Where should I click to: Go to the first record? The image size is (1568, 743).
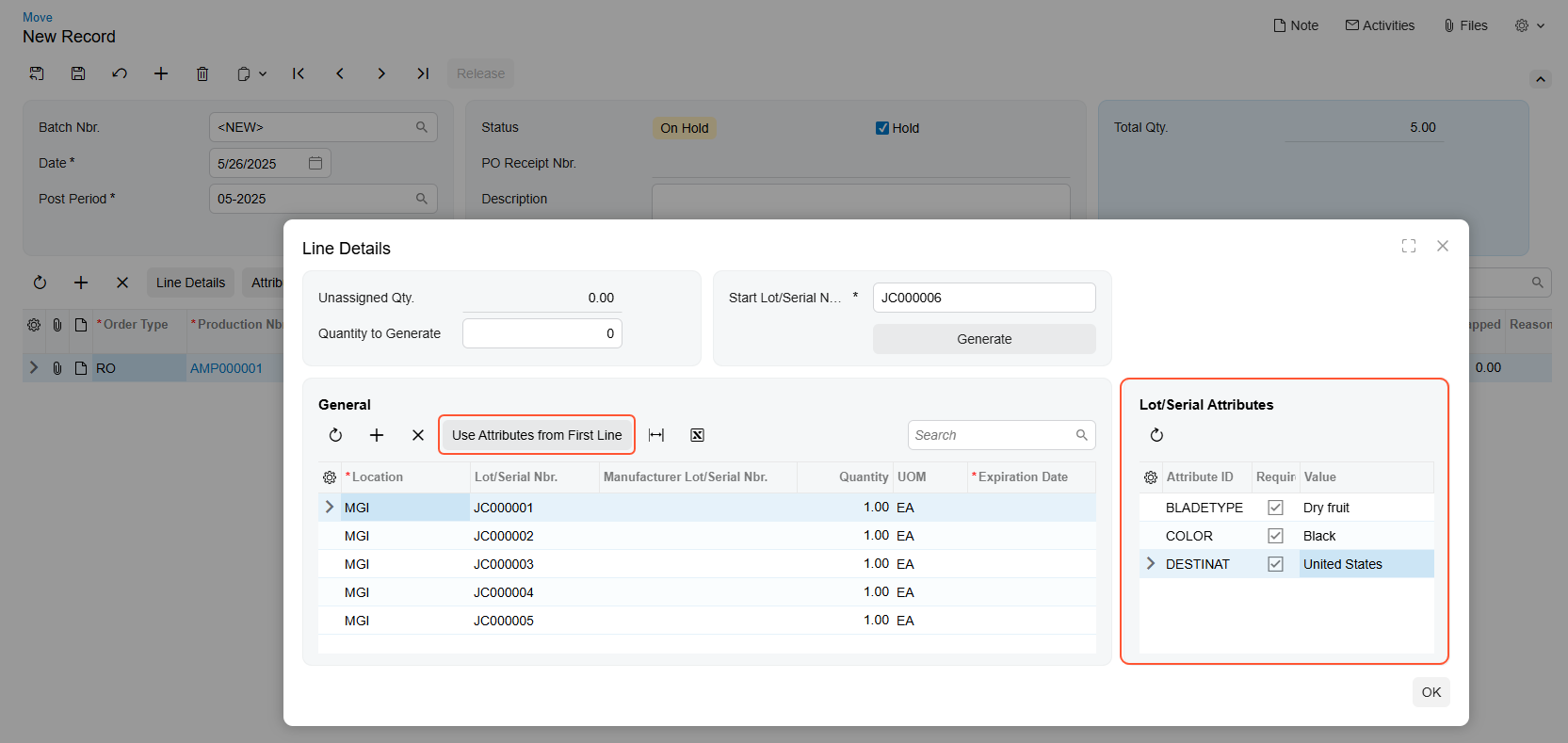[299, 73]
